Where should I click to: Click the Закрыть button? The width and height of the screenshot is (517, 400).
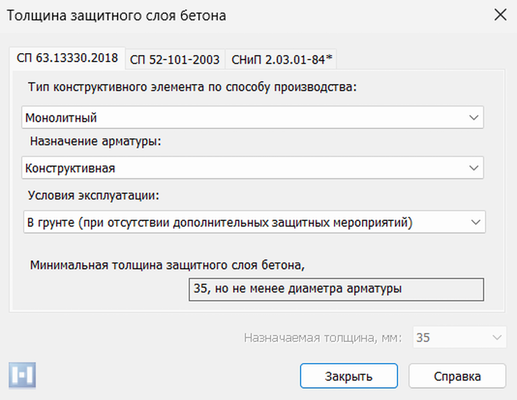[349, 376]
